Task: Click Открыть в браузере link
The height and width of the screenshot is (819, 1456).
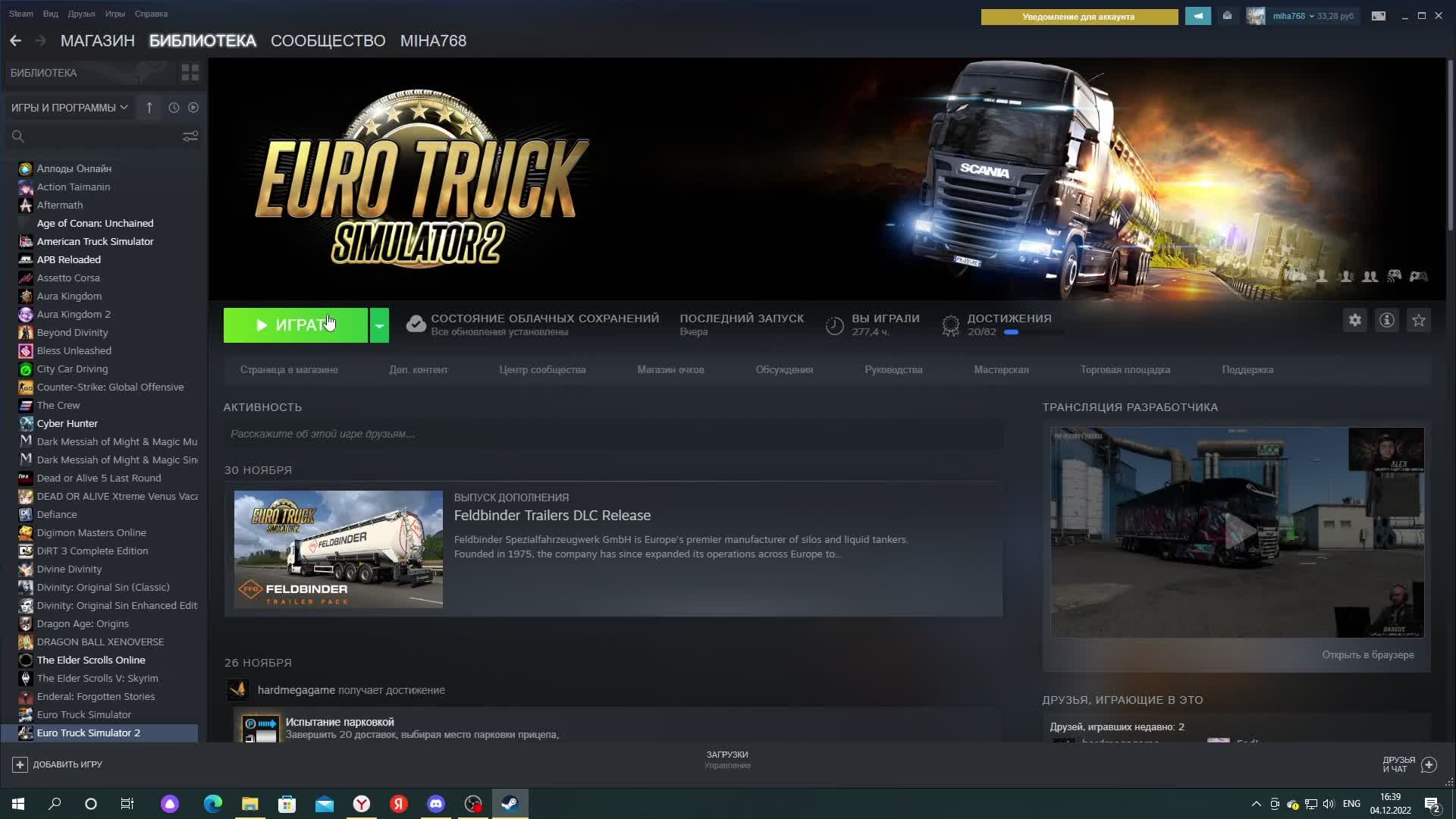Action: pos(1367,655)
